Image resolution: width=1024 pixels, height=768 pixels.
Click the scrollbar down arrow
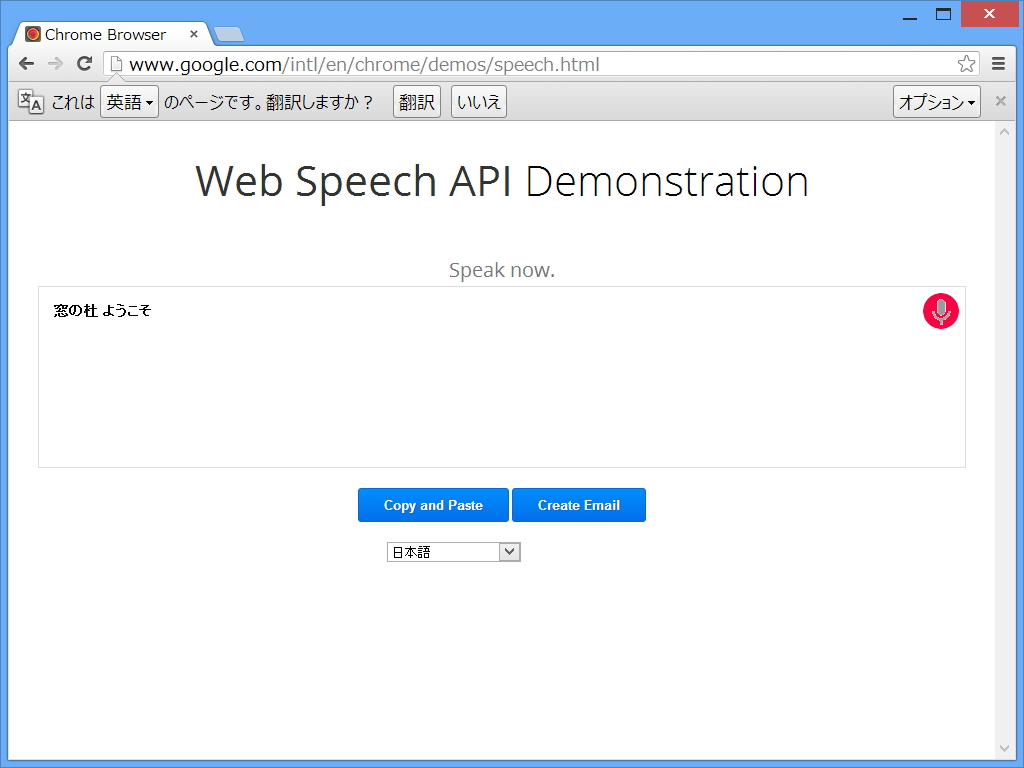(1004, 747)
